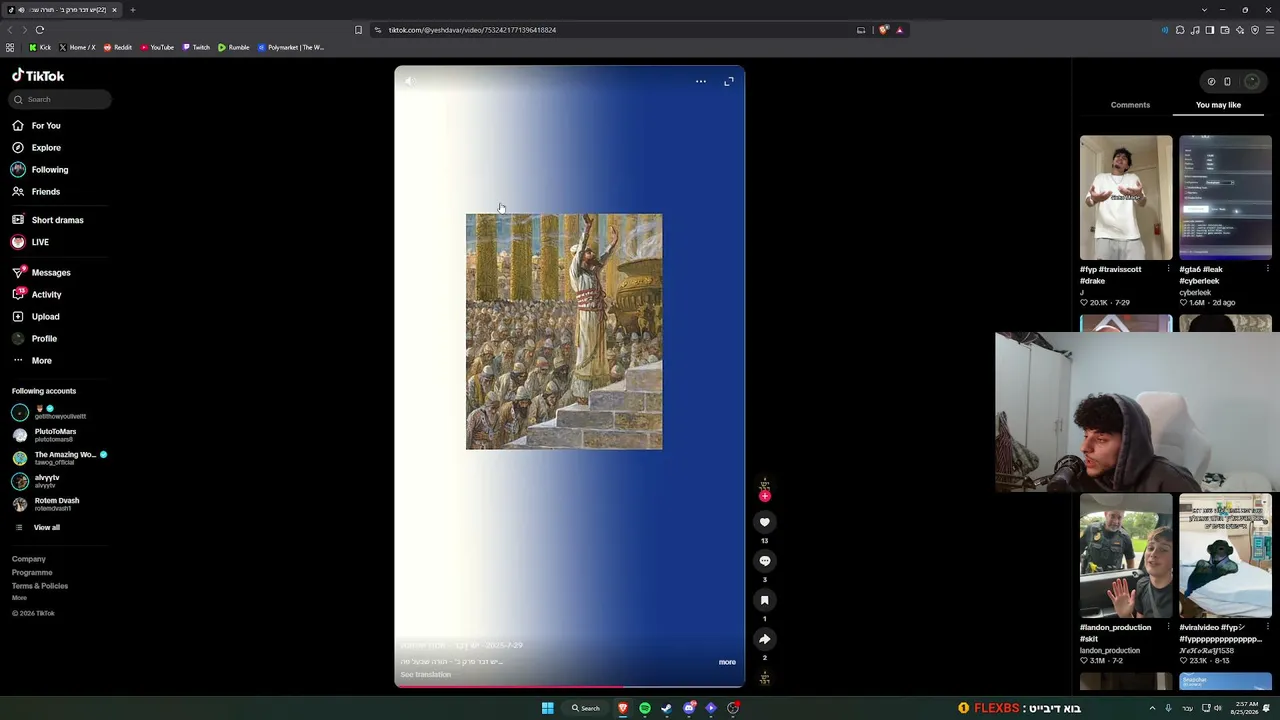Open the Upload page
Image resolution: width=1280 pixels, height=720 pixels.
[36, 317]
